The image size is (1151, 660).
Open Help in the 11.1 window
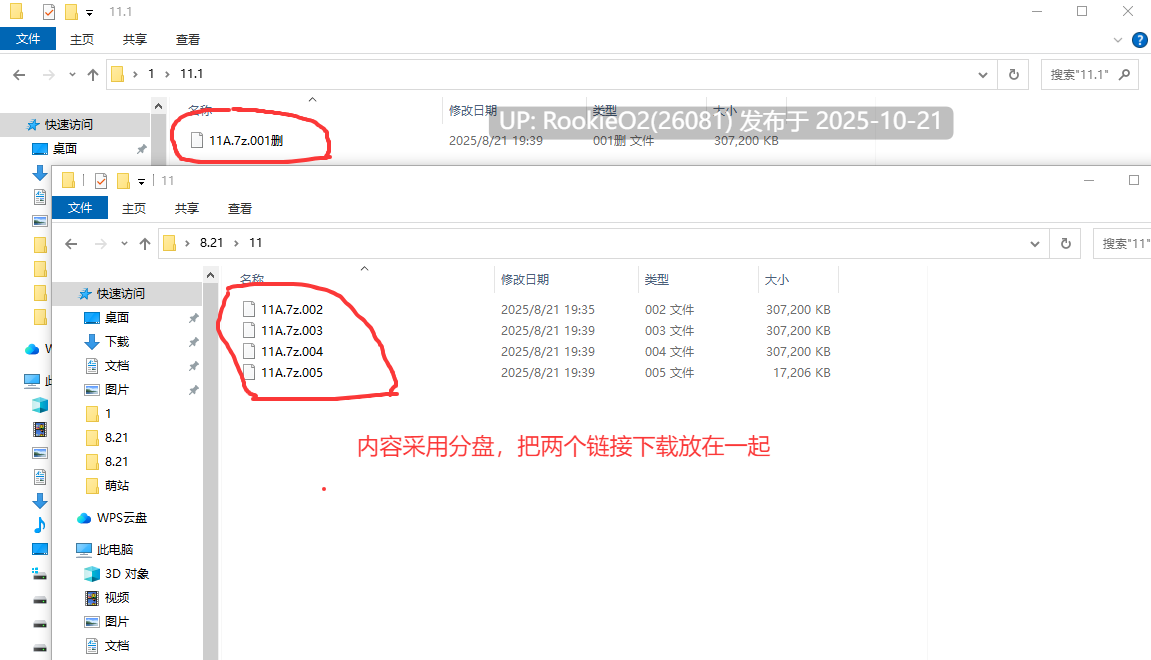(1140, 40)
